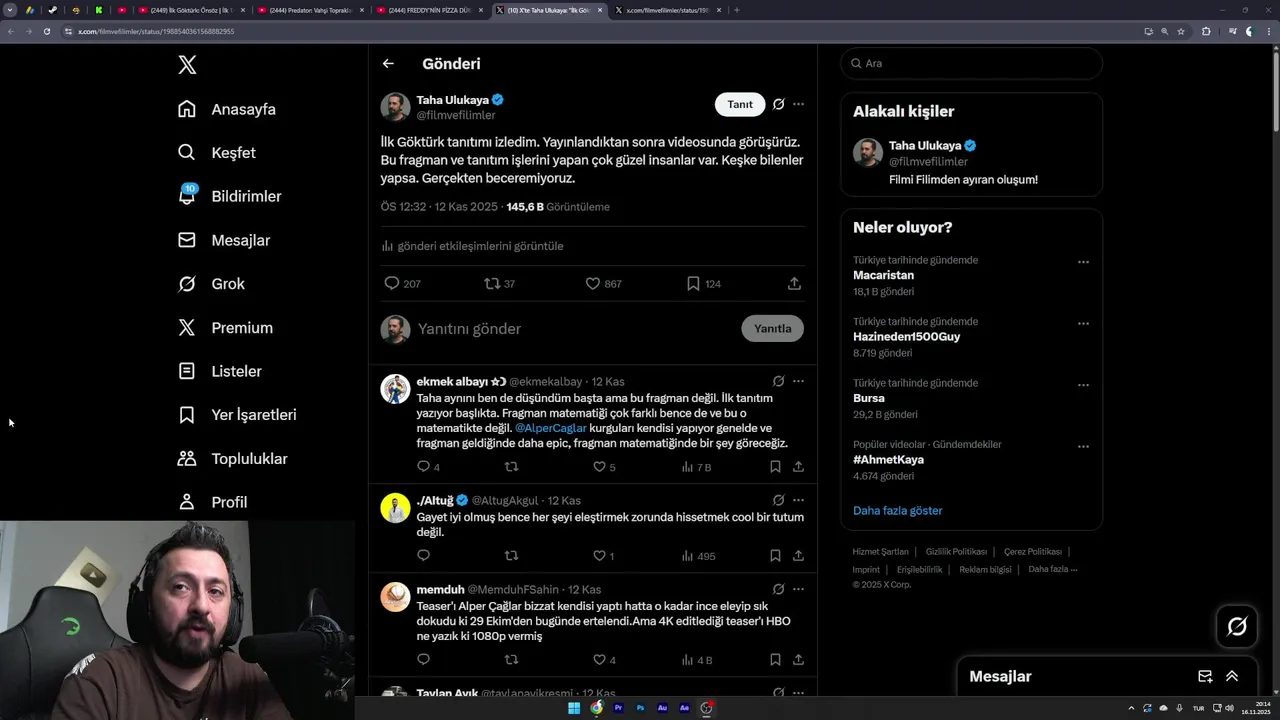Reply to ekmek albayı's comment
The image size is (1280, 720).
point(423,467)
